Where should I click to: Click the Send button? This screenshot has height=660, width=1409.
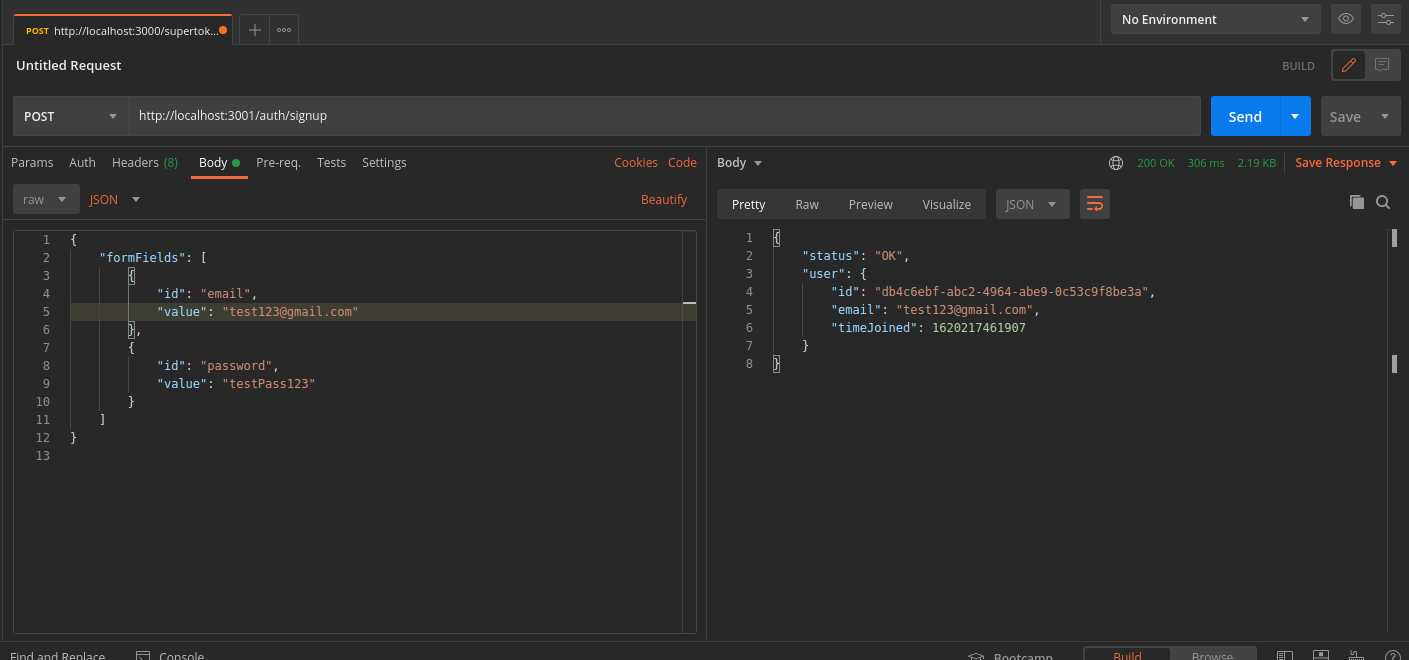[x=1244, y=115]
